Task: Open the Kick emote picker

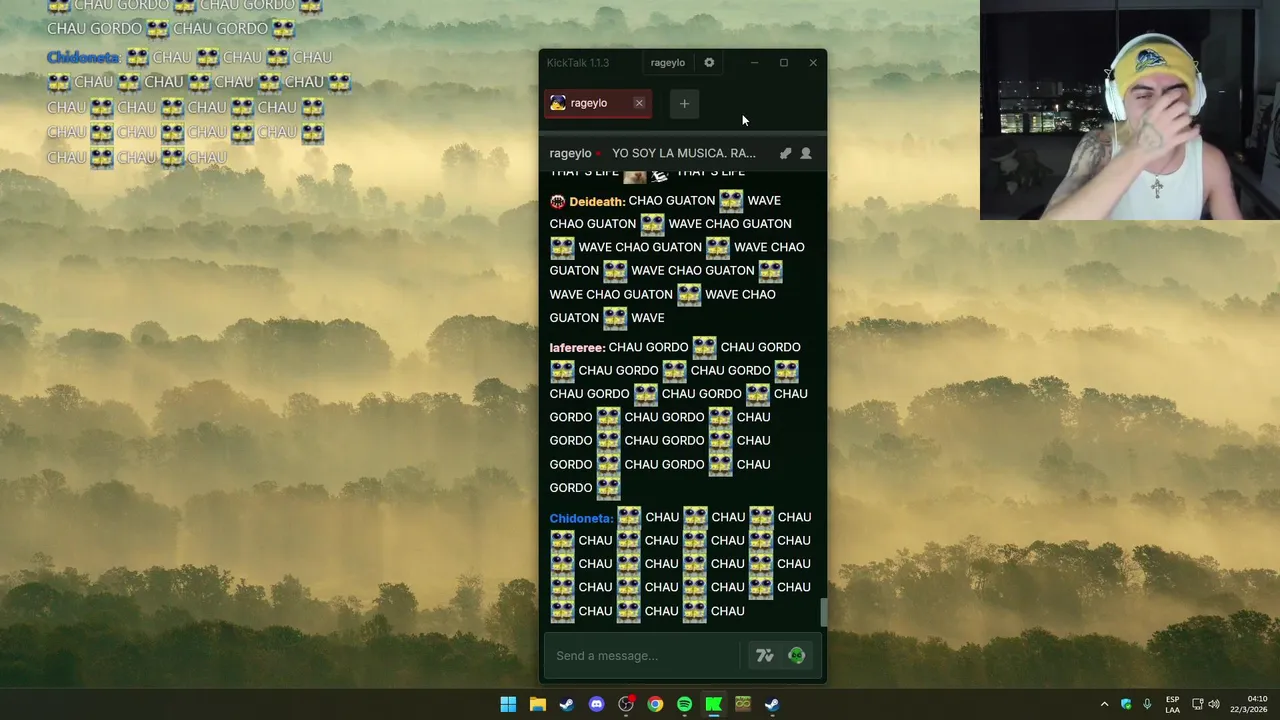Action: (797, 655)
